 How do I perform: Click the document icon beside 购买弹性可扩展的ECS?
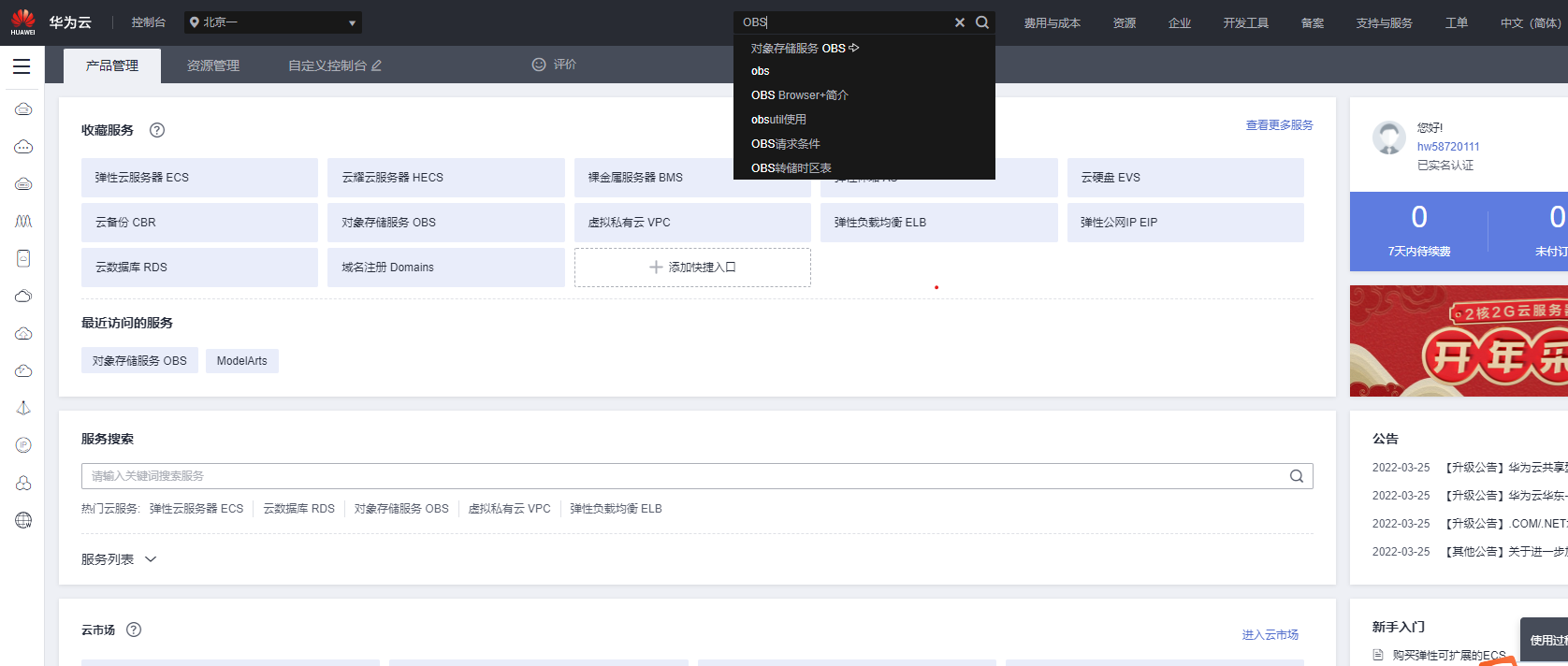click(1378, 655)
